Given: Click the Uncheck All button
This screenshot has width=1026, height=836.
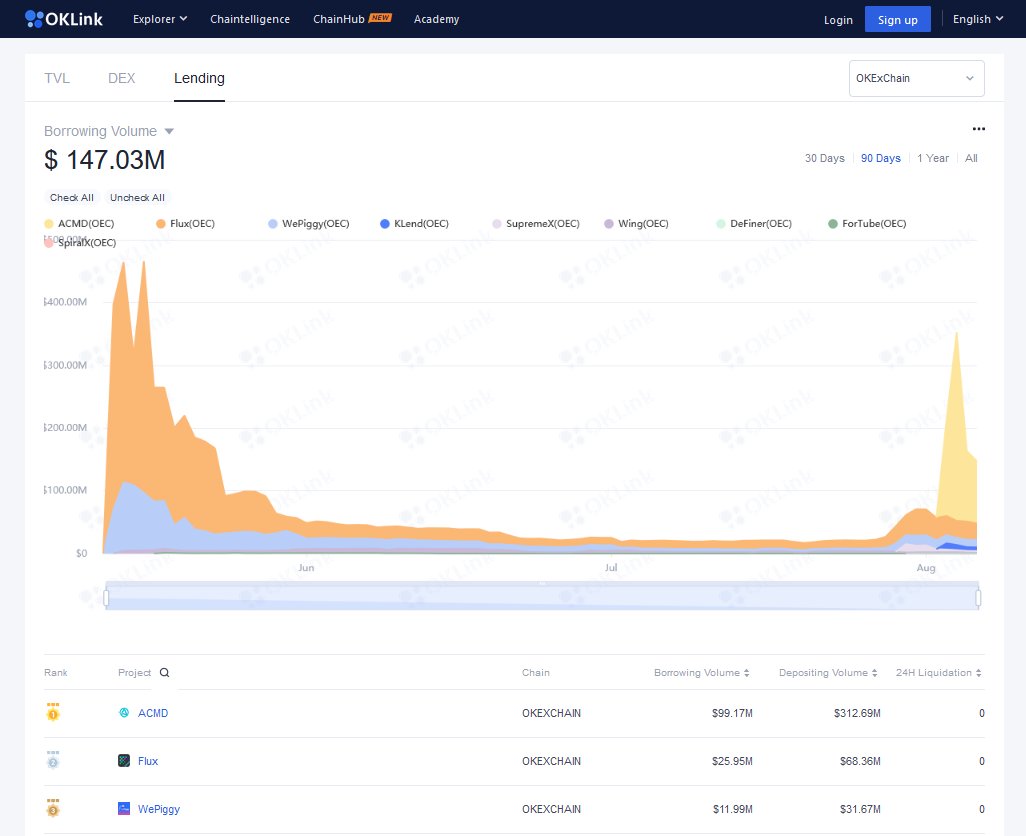Looking at the screenshot, I should (137, 198).
